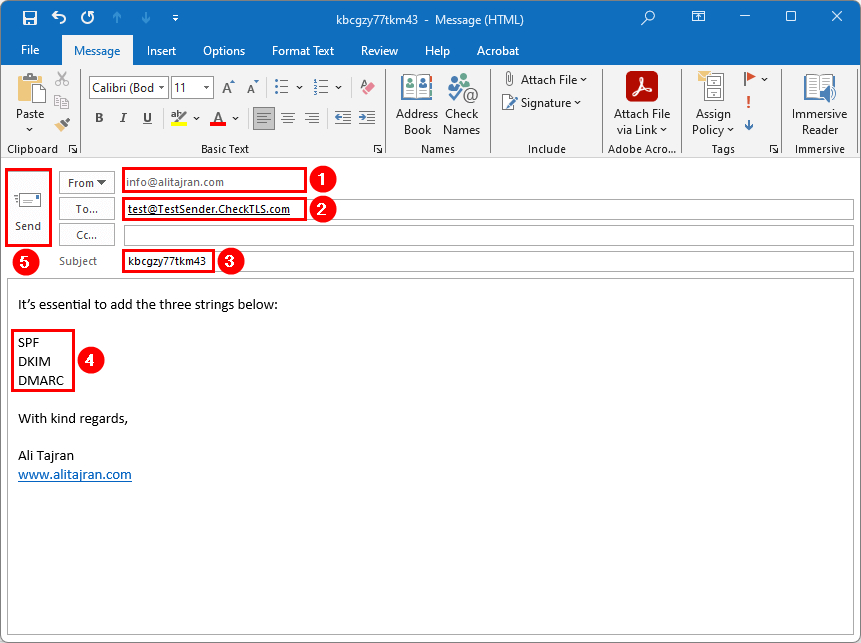Screen dimensions: 861x643
Task: Undo last action in Quick Access Toolbar
Action: [x=58, y=18]
